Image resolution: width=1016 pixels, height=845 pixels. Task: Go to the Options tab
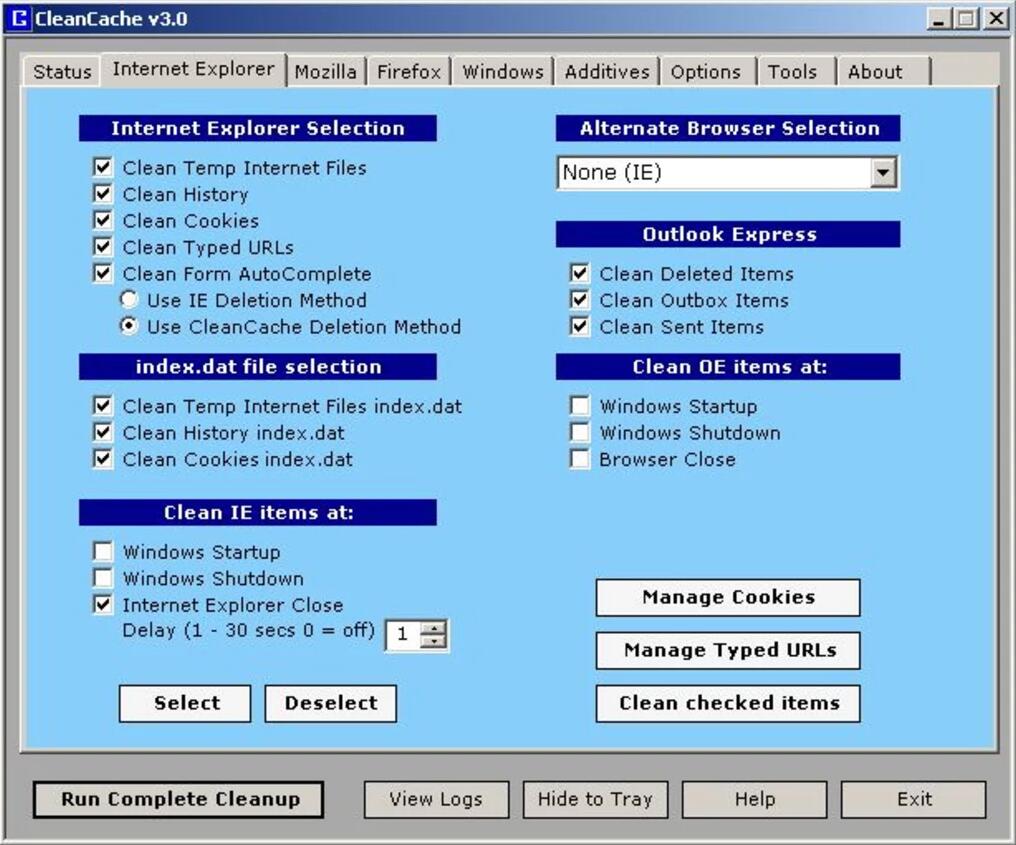[x=706, y=71]
